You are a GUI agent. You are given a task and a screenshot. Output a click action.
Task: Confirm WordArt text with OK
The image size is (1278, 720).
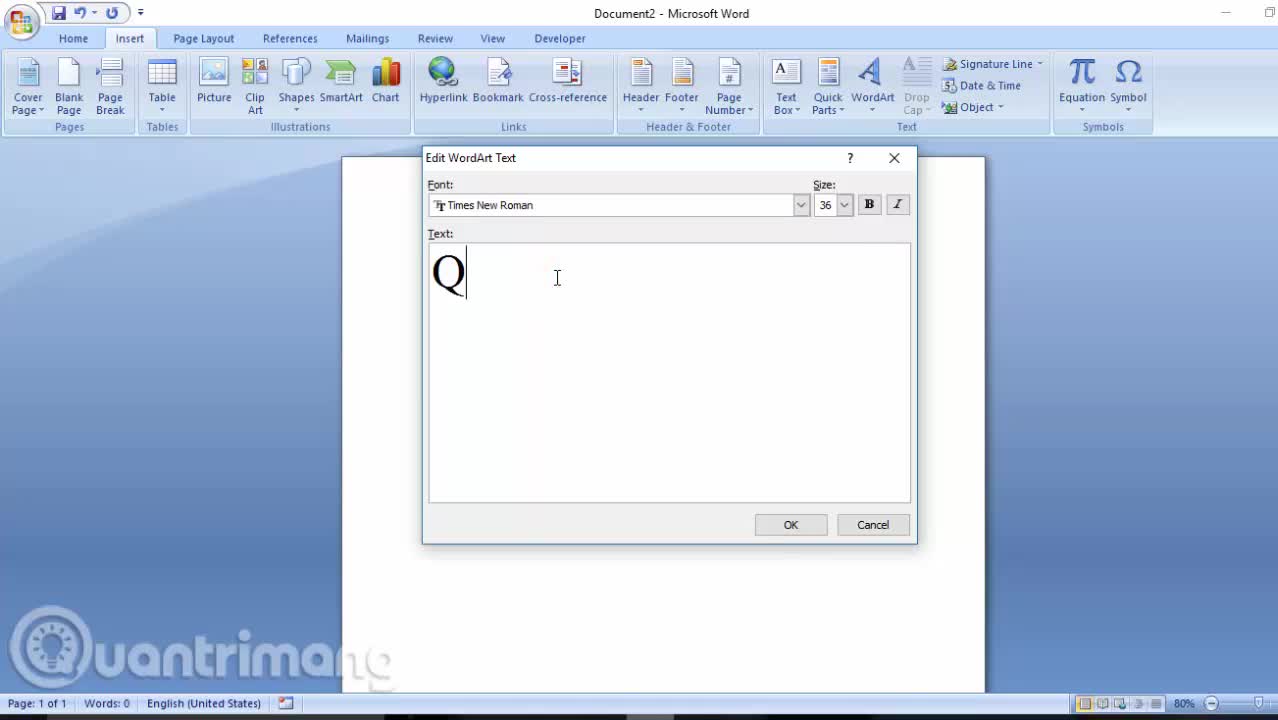click(791, 525)
